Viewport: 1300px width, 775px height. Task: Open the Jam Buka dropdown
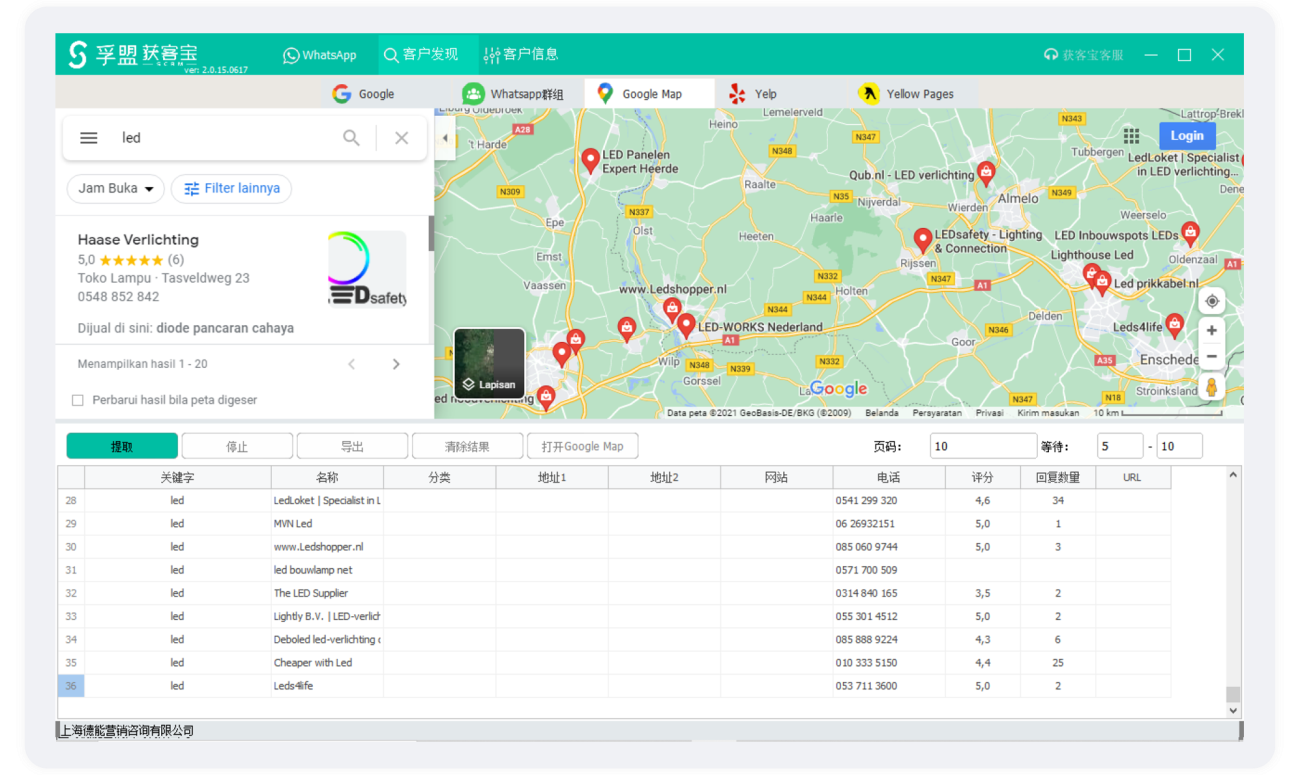pyautogui.click(x=116, y=188)
